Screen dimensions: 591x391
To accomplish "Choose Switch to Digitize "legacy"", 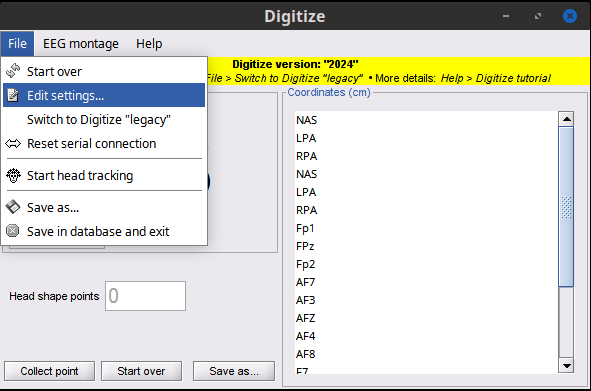I will [x=104, y=120].
